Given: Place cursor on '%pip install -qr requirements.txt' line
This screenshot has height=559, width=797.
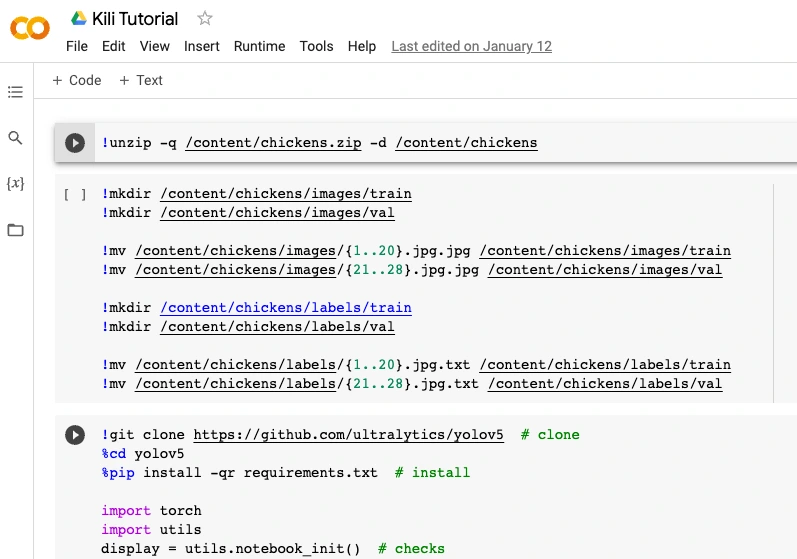Looking at the screenshot, I should (x=239, y=473).
